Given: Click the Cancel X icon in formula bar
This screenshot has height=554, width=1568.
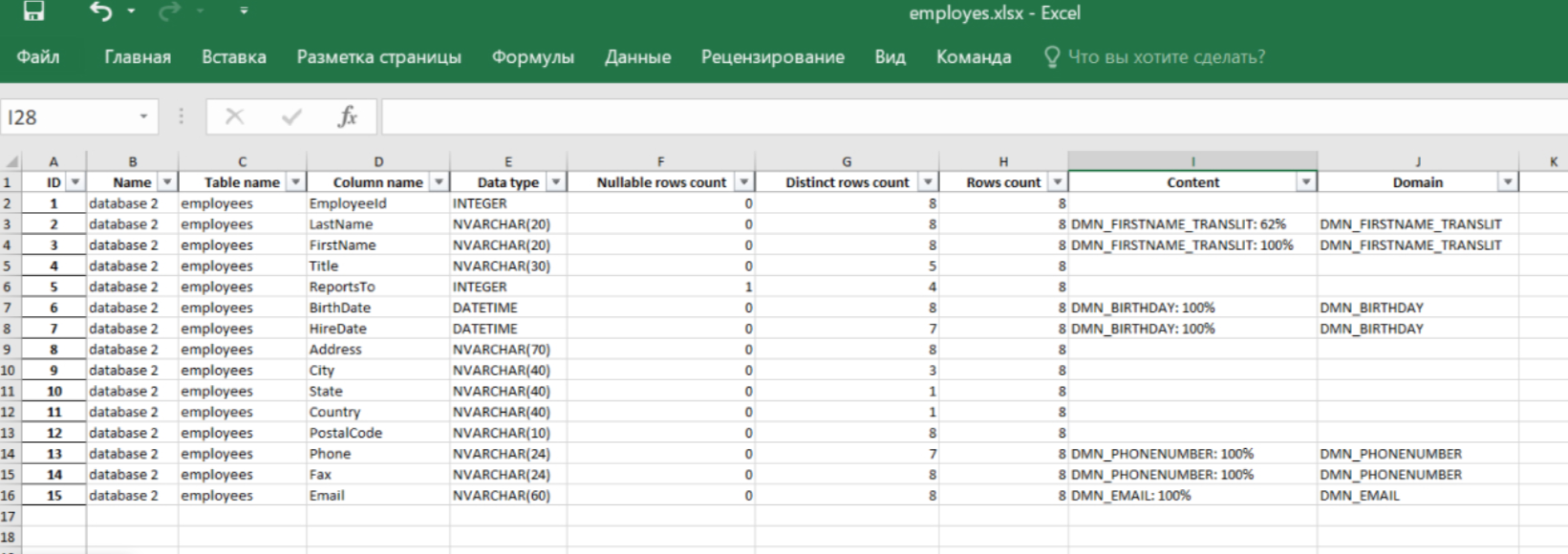Looking at the screenshot, I should pyautogui.click(x=234, y=117).
